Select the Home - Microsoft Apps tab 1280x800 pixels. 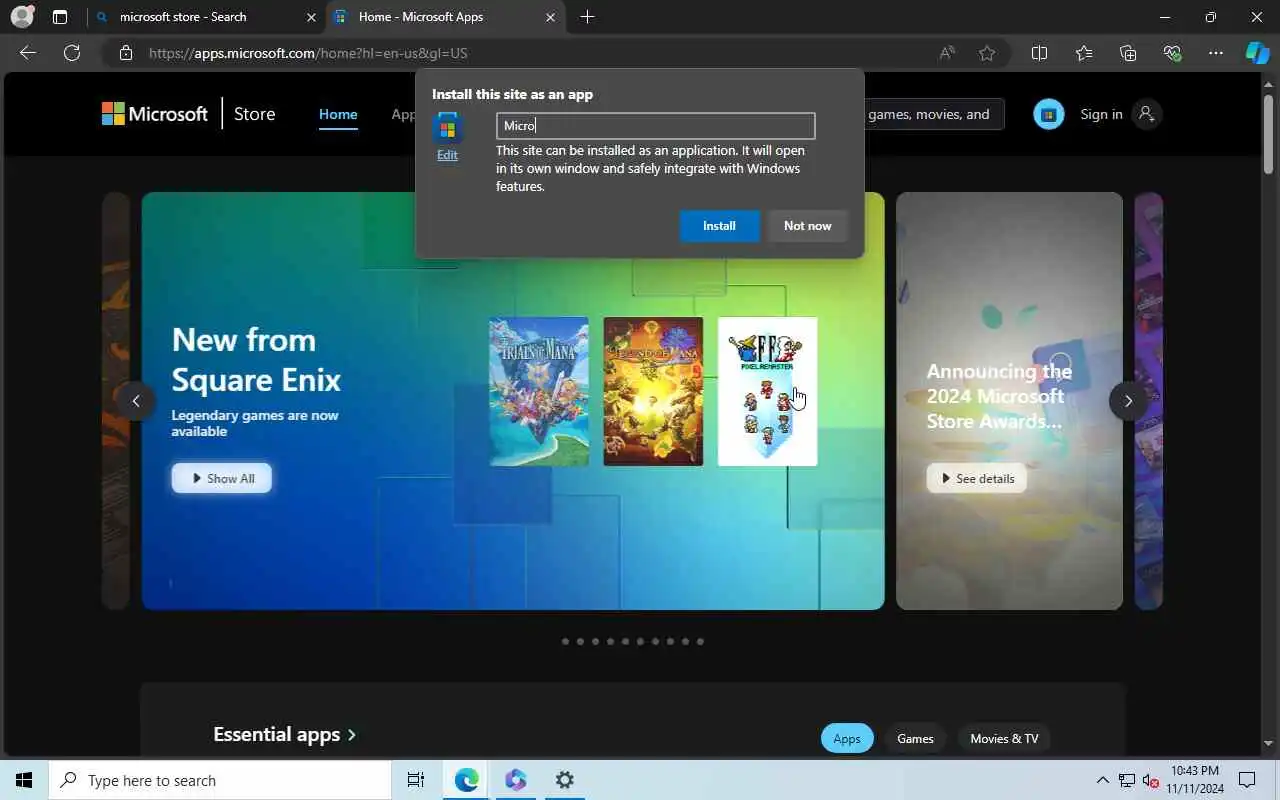click(445, 17)
